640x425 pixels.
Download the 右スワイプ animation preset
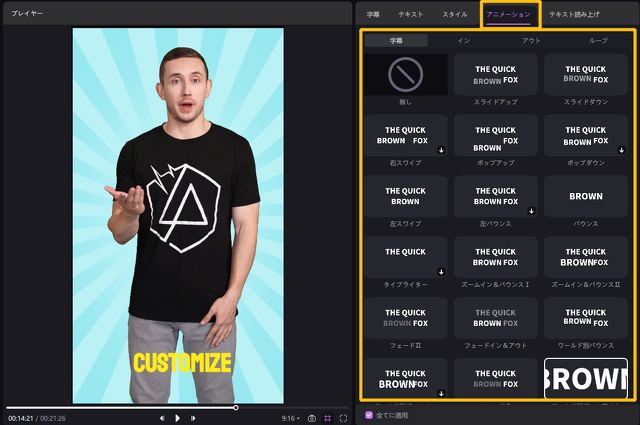pyautogui.click(x=441, y=149)
